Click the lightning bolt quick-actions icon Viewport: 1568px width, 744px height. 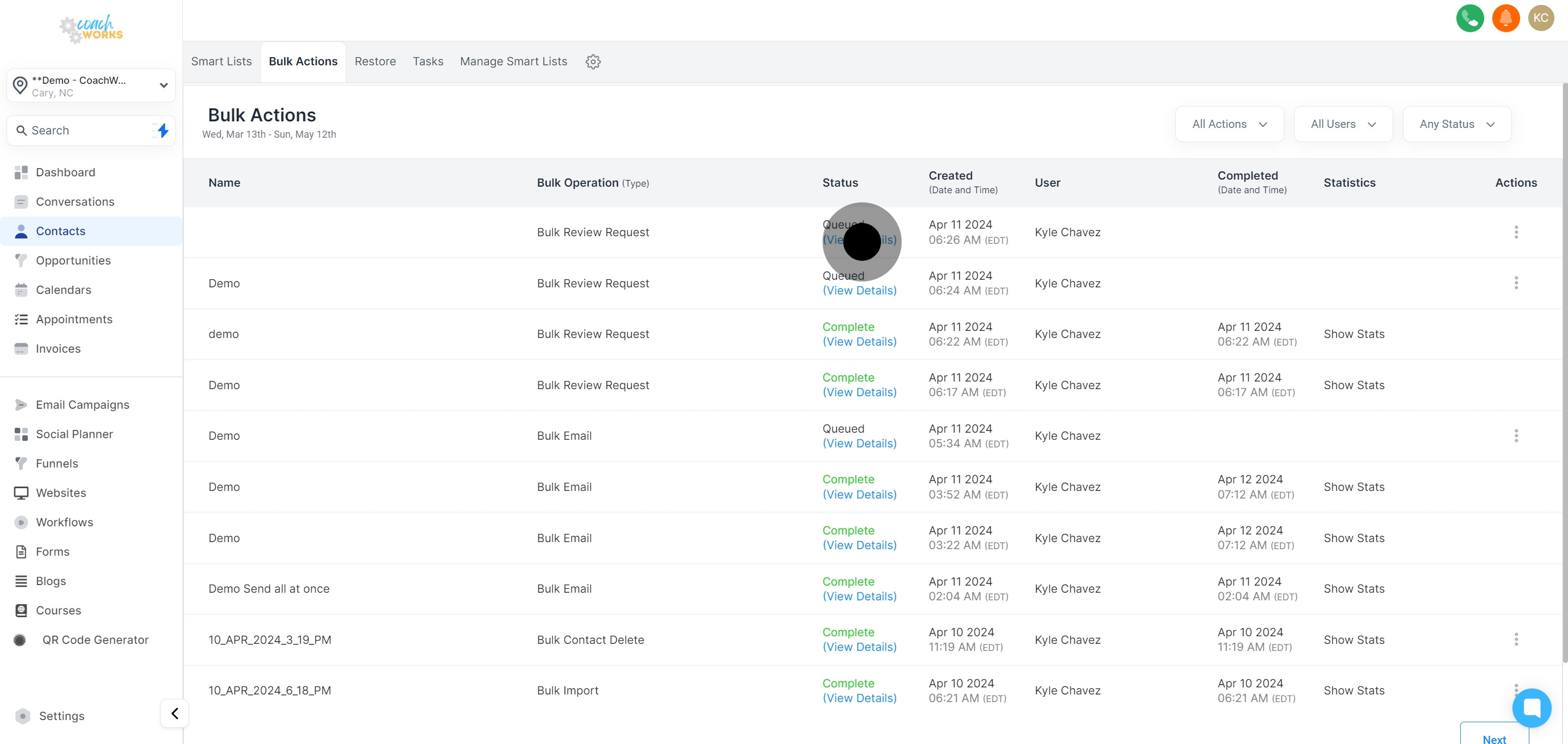pyautogui.click(x=162, y=130)
